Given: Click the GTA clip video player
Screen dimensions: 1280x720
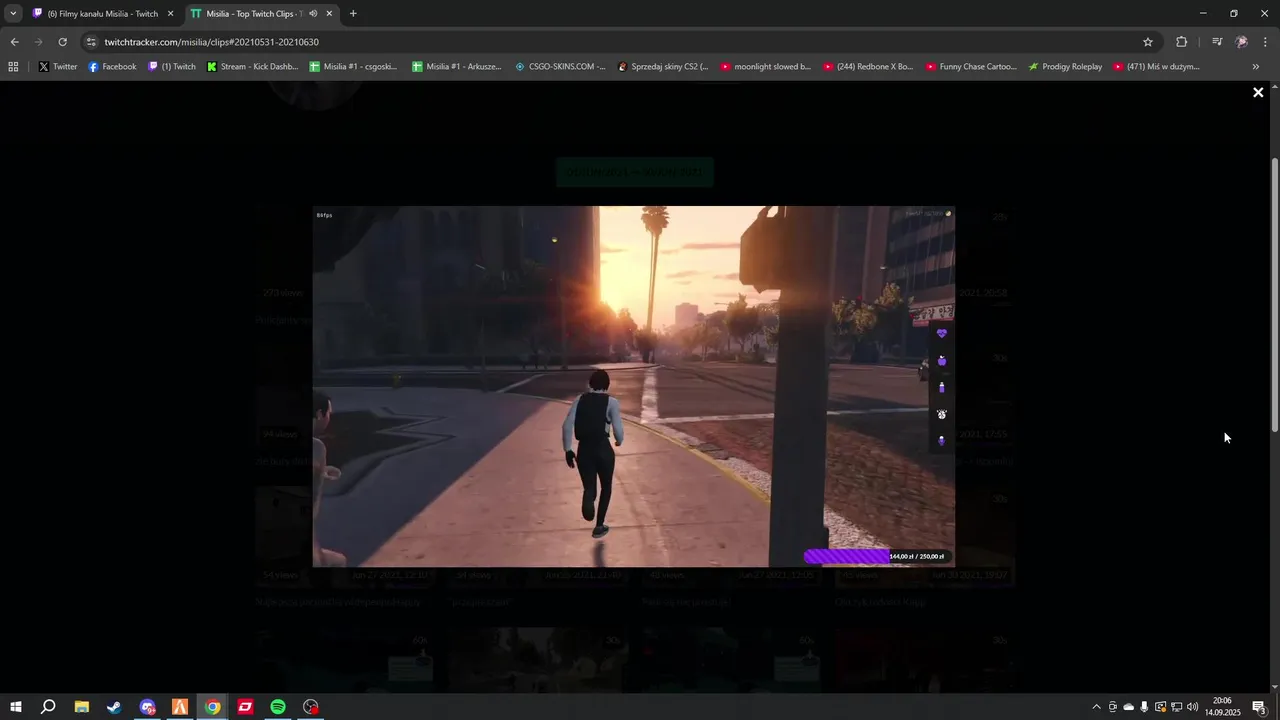Looking at the screenshot, I should point(634,387).
